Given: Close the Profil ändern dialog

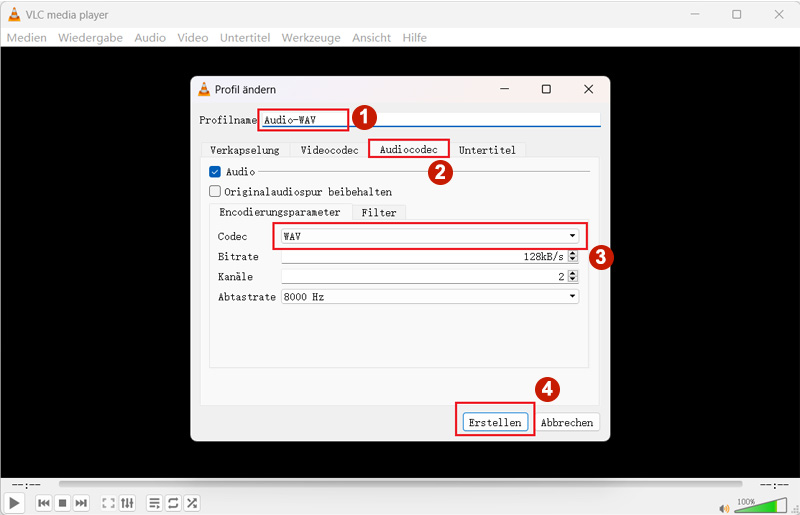Looking at the screenshot, I should pyautogui.click(x=588, y=89).
